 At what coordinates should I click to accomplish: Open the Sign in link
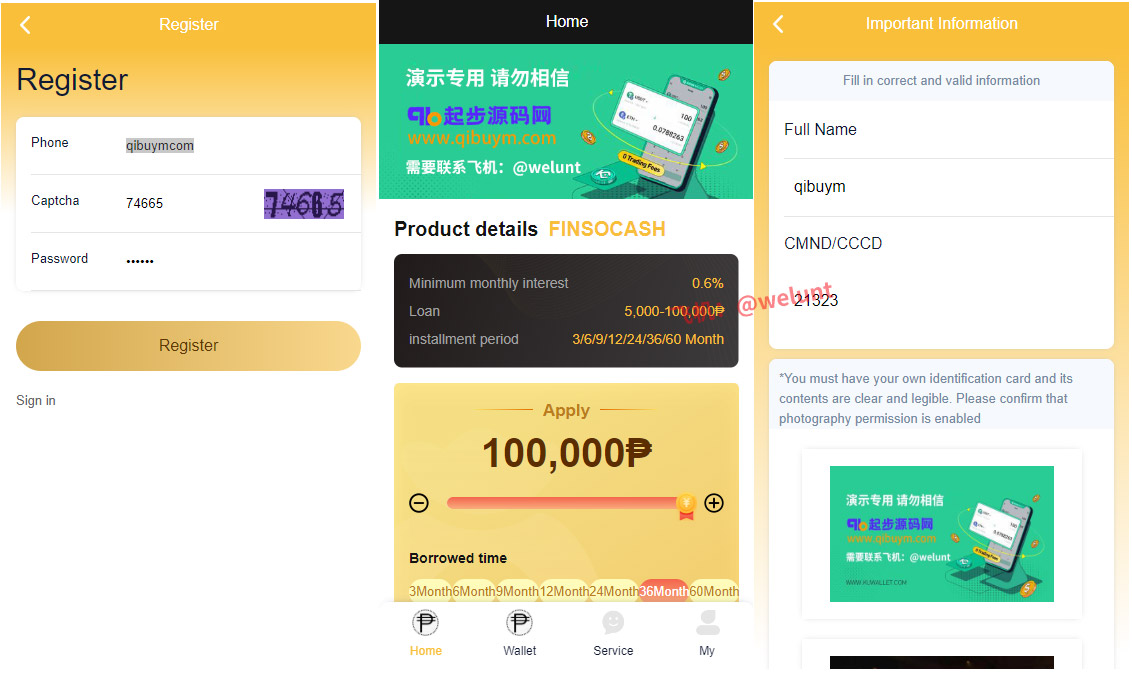(x=35, y=401)
